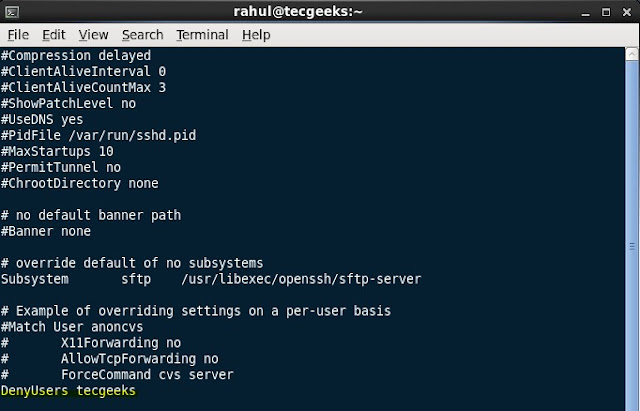Open the Terminal menu

click(x=202, y=34)
